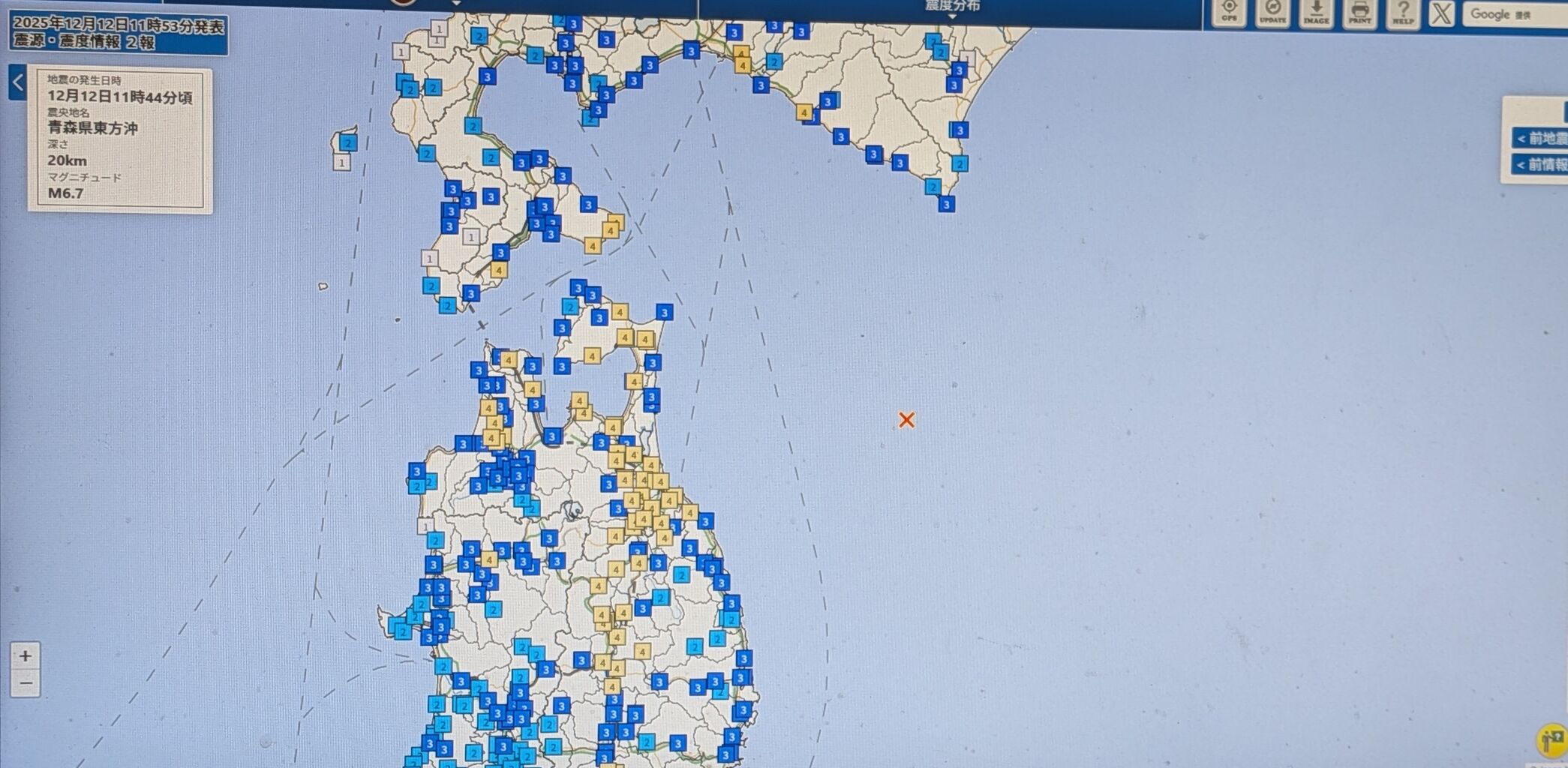The image size is (1568, 768).
Task: Go to the previous report with 前情報
Action: point(1540,164)
